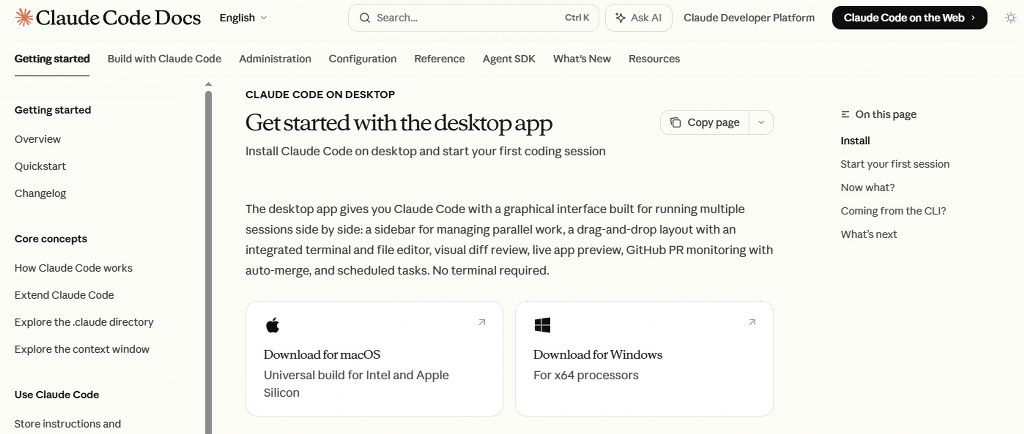The image size is (1024, 434).
Task: Open Store instructions and sidebar link
Action: (x=68, y=424)
